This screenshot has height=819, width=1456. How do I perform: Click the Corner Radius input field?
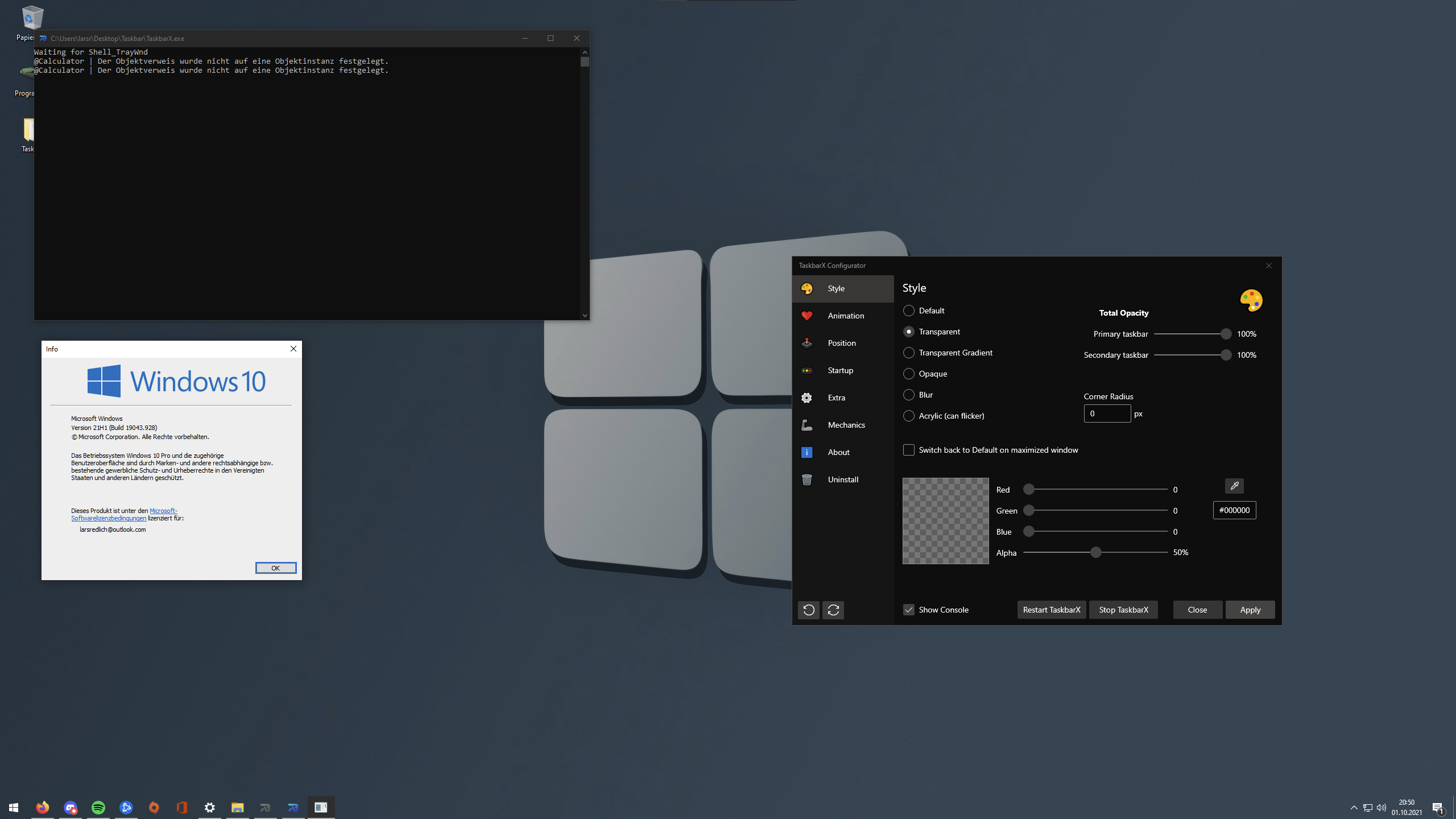1107,413
